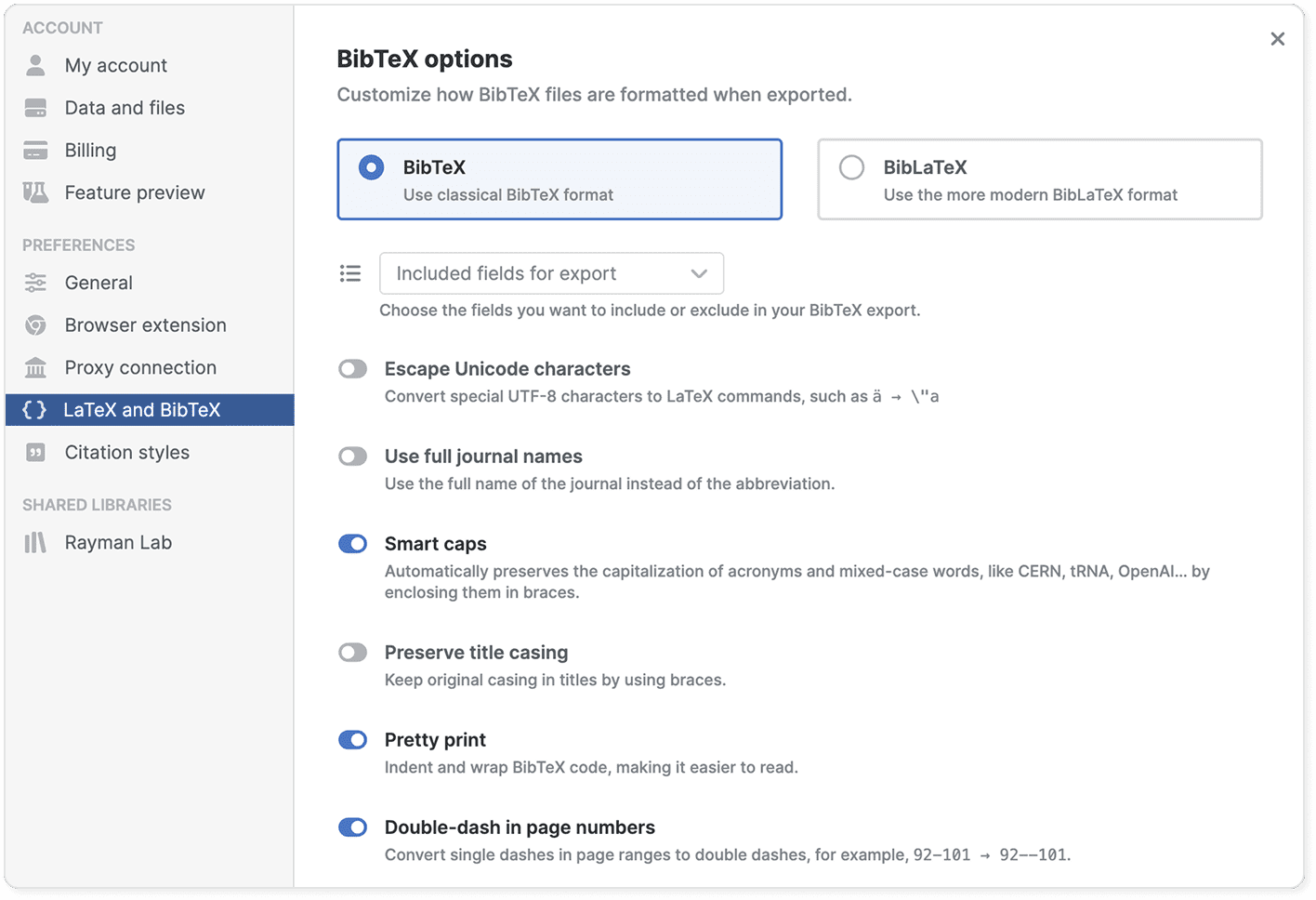Enable Escape Unicode characters toggle
The width and height of the screenshot is (1316, 900).
352,369
